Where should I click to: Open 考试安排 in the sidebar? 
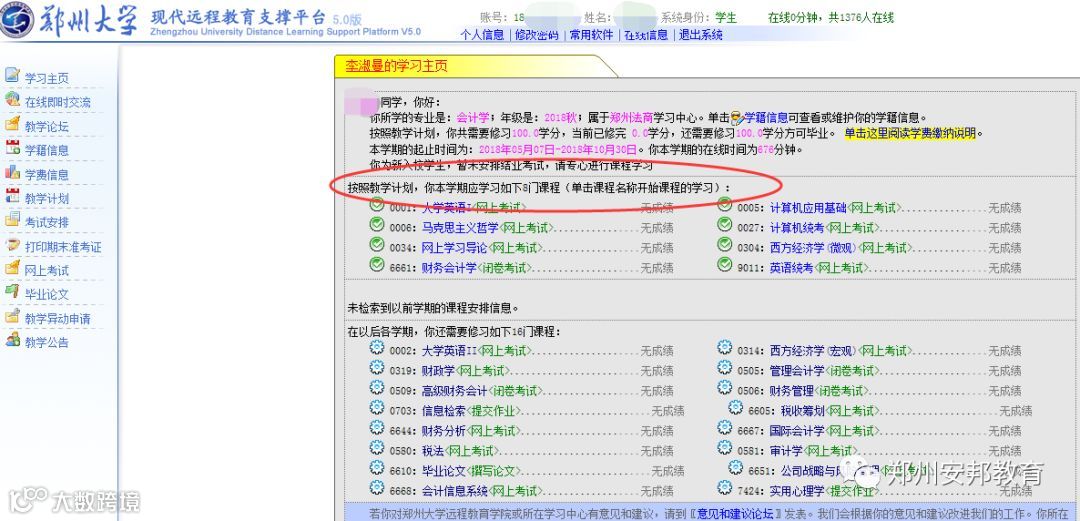click(x=47, y=223)
